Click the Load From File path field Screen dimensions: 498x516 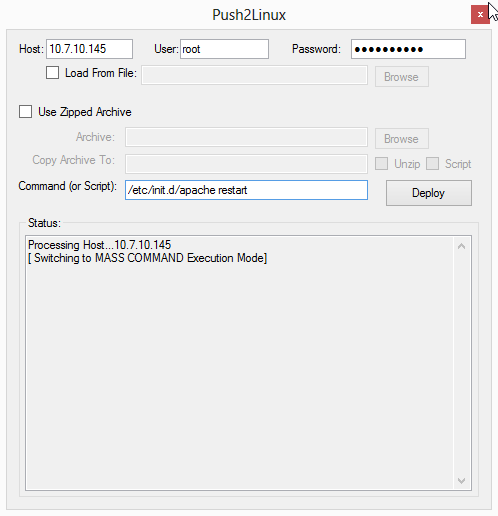click(254, 75)
